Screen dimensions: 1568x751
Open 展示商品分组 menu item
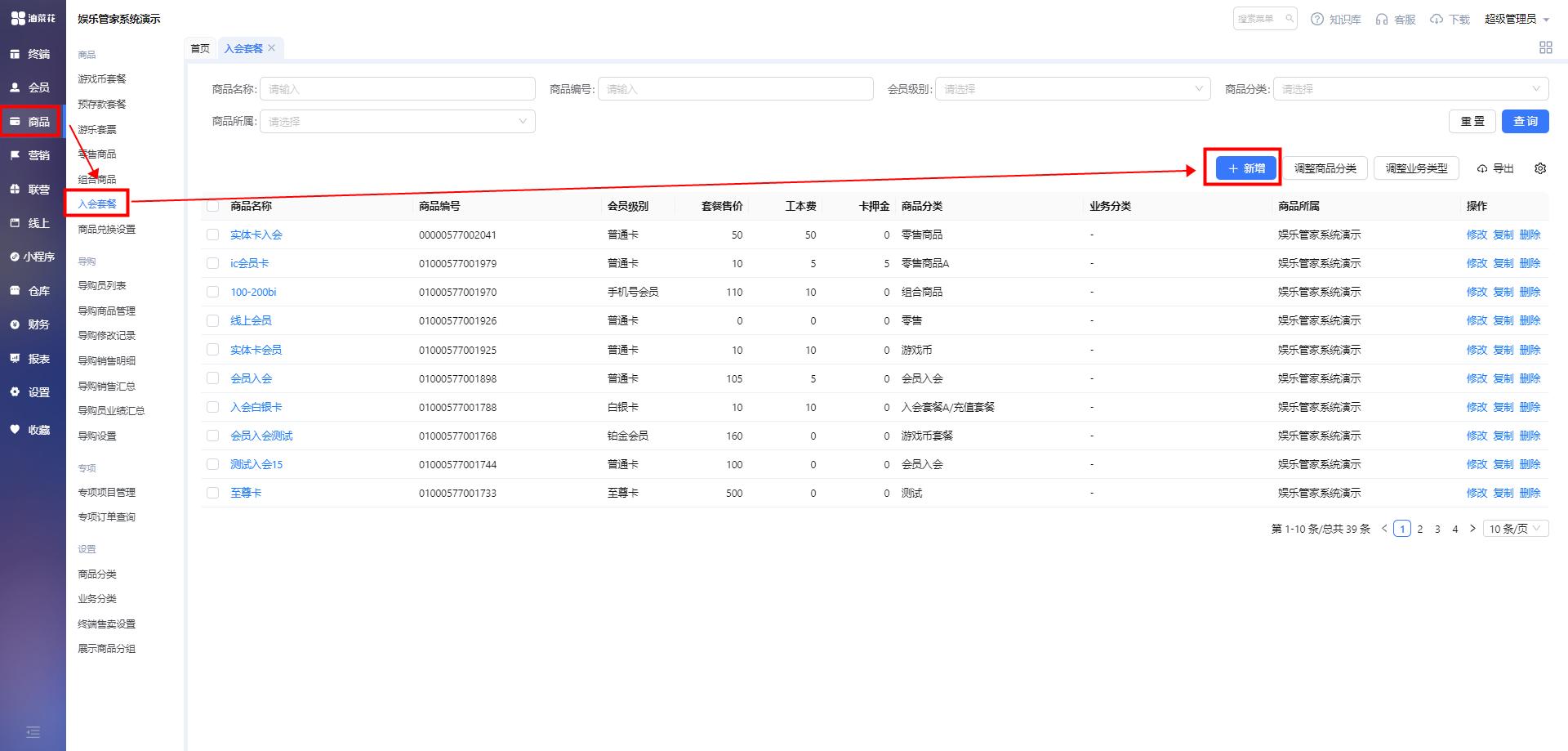[x=107, y=649]
